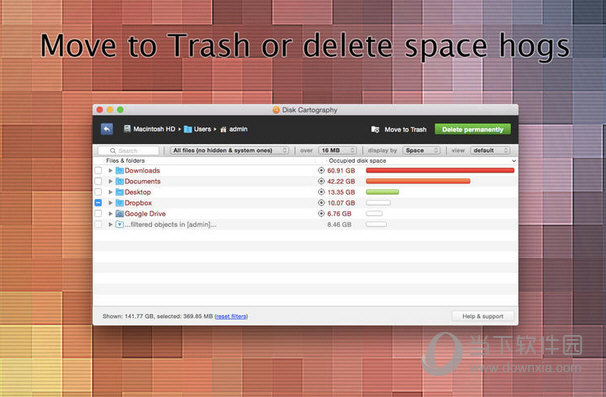Click the Dropbox folder icon
This screenshot has width=606, height=397.
(x=119, y=203)
